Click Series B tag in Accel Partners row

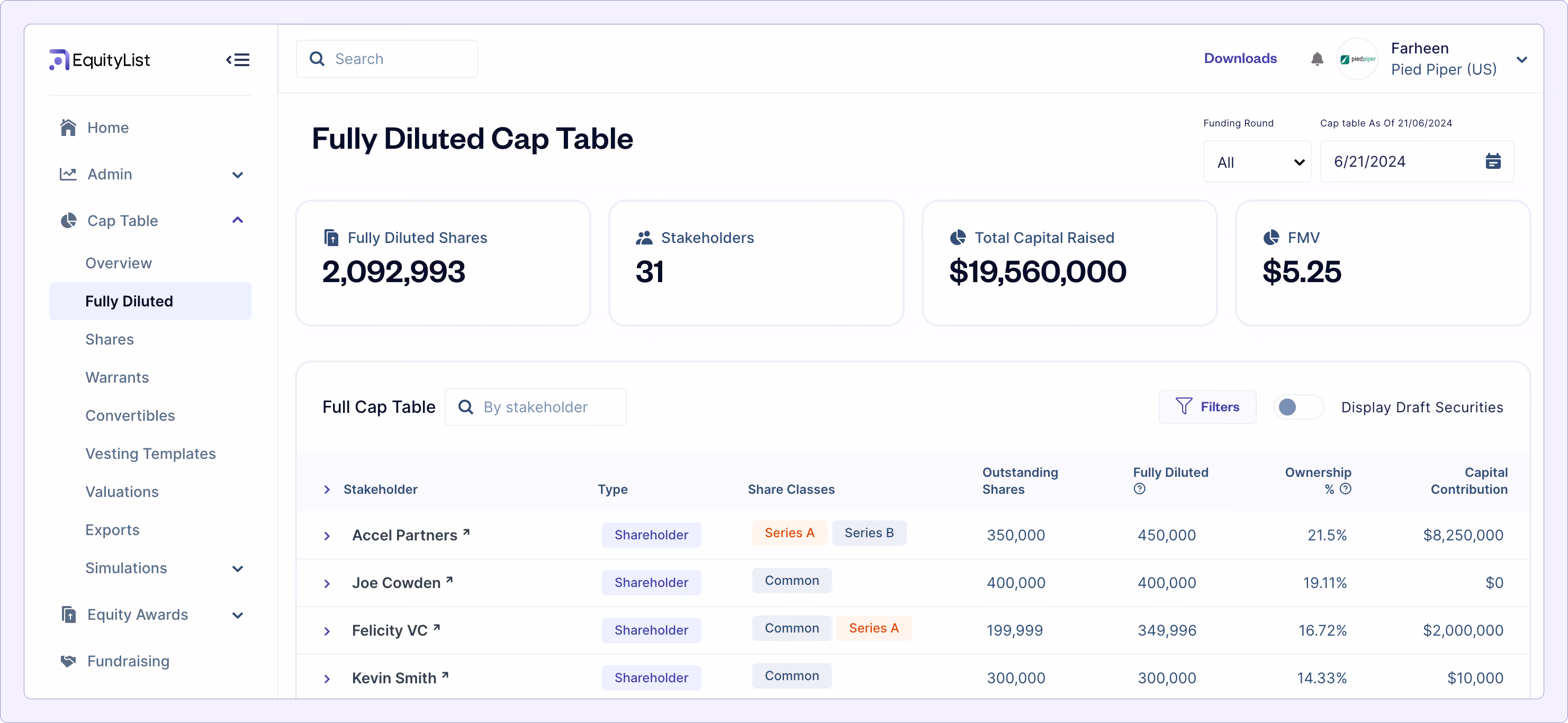pos(869,532)
